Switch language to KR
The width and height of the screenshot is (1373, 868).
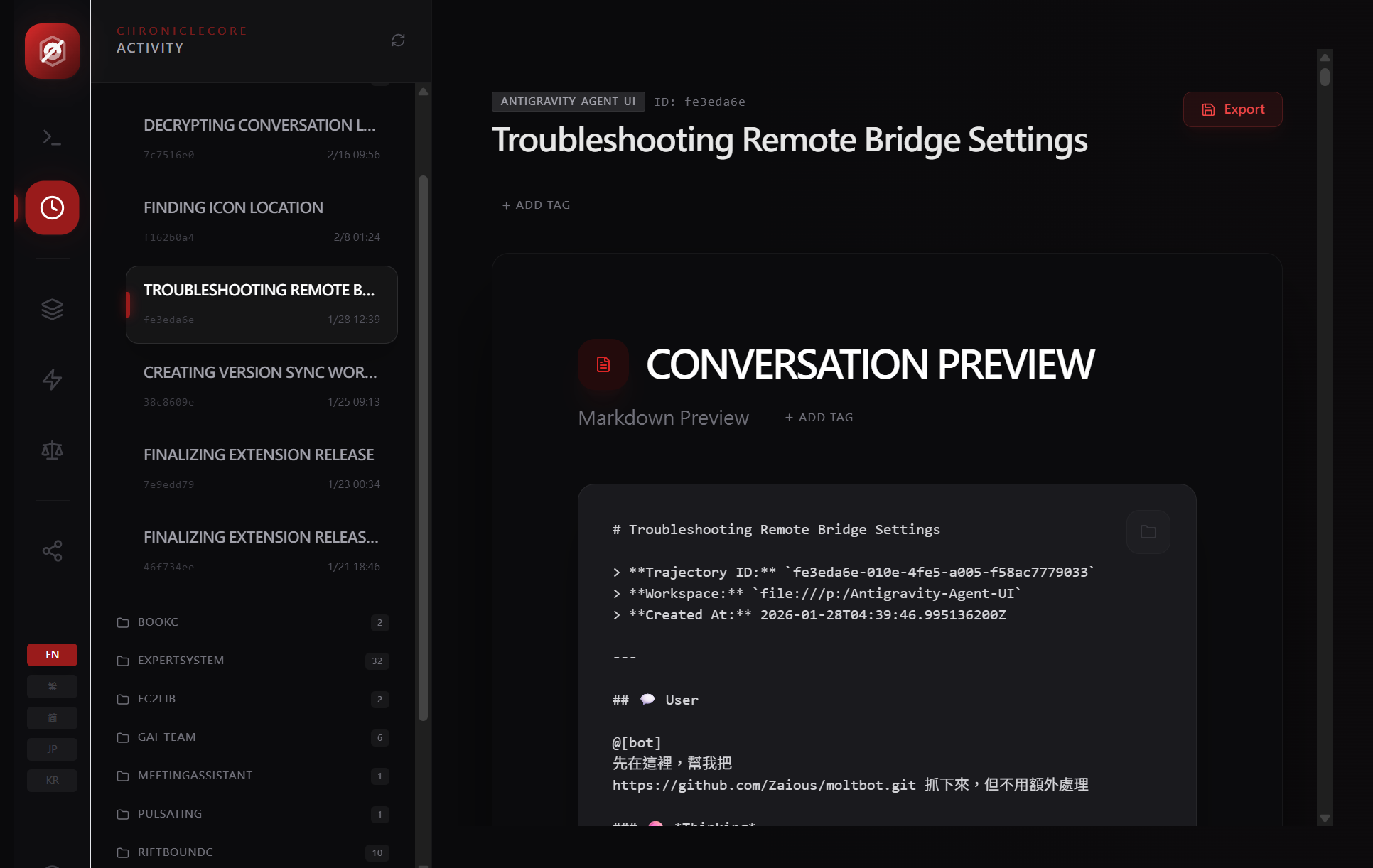[x=52, y=780]
